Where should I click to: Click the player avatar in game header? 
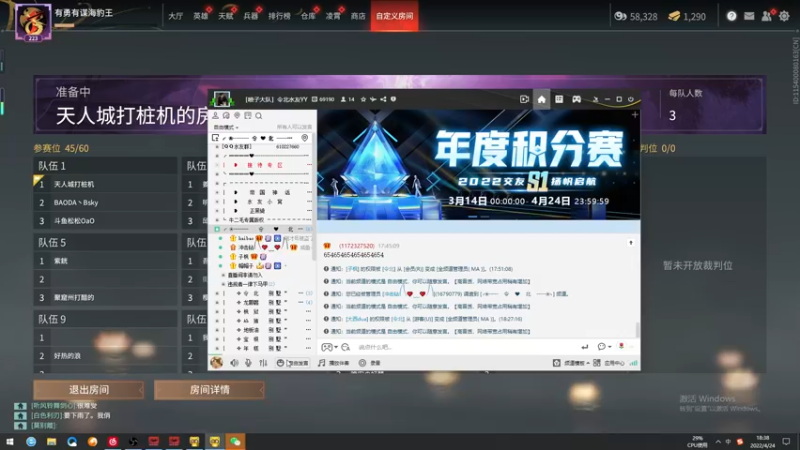pyautogui.click(x=33, y=22)
